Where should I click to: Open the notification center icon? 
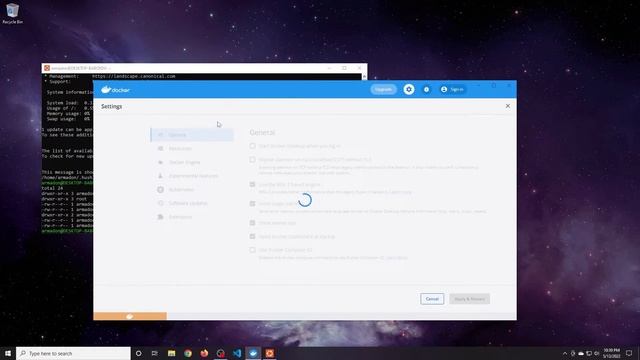[629, 353]
